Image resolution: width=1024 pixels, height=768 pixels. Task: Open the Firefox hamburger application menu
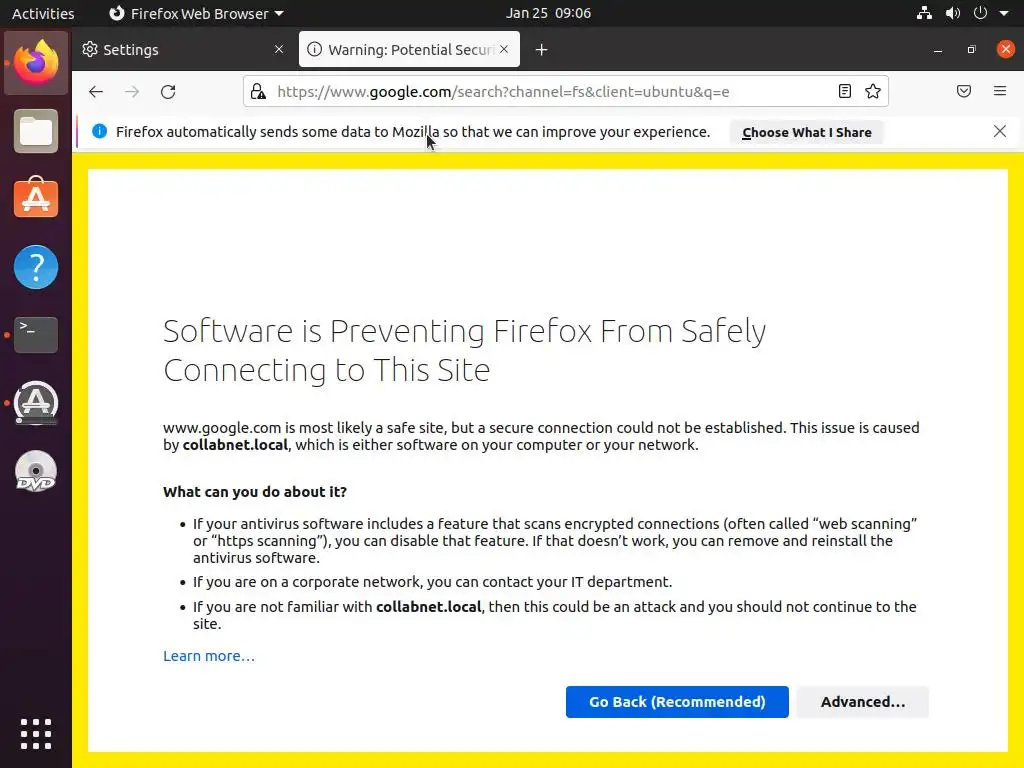point(1000,92)
